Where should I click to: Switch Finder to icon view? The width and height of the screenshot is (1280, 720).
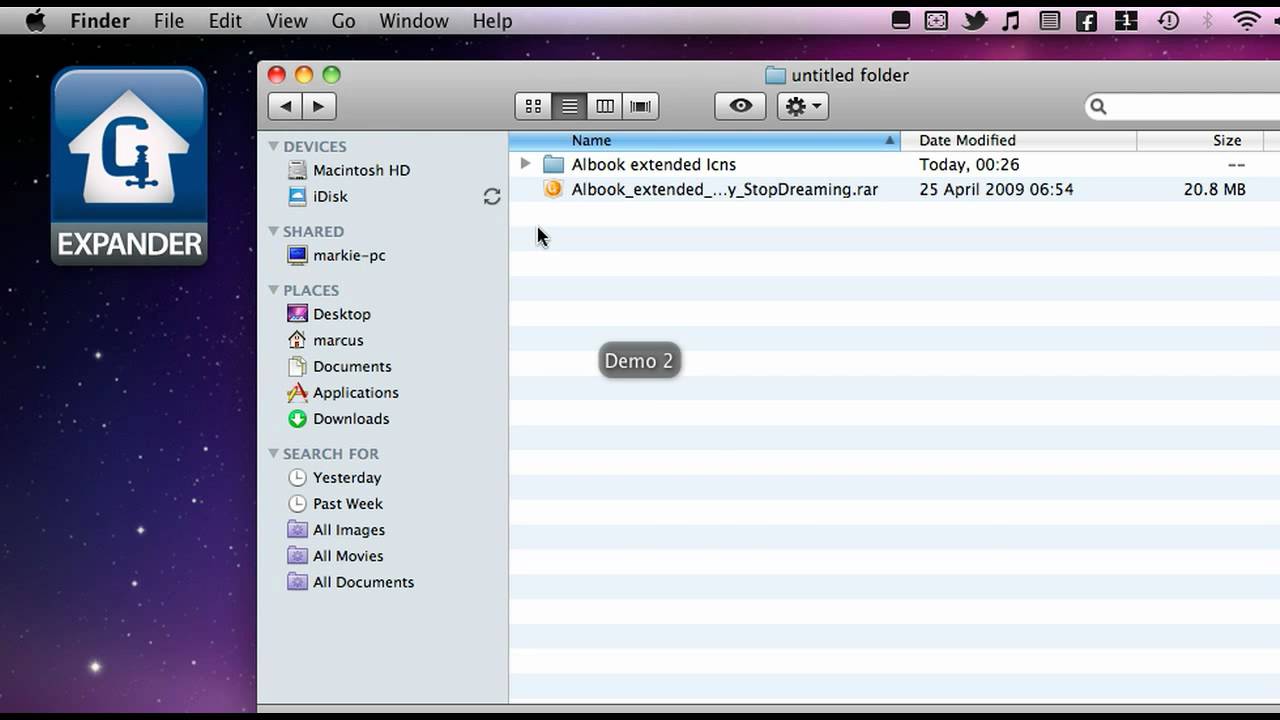[x=533, y=106]
